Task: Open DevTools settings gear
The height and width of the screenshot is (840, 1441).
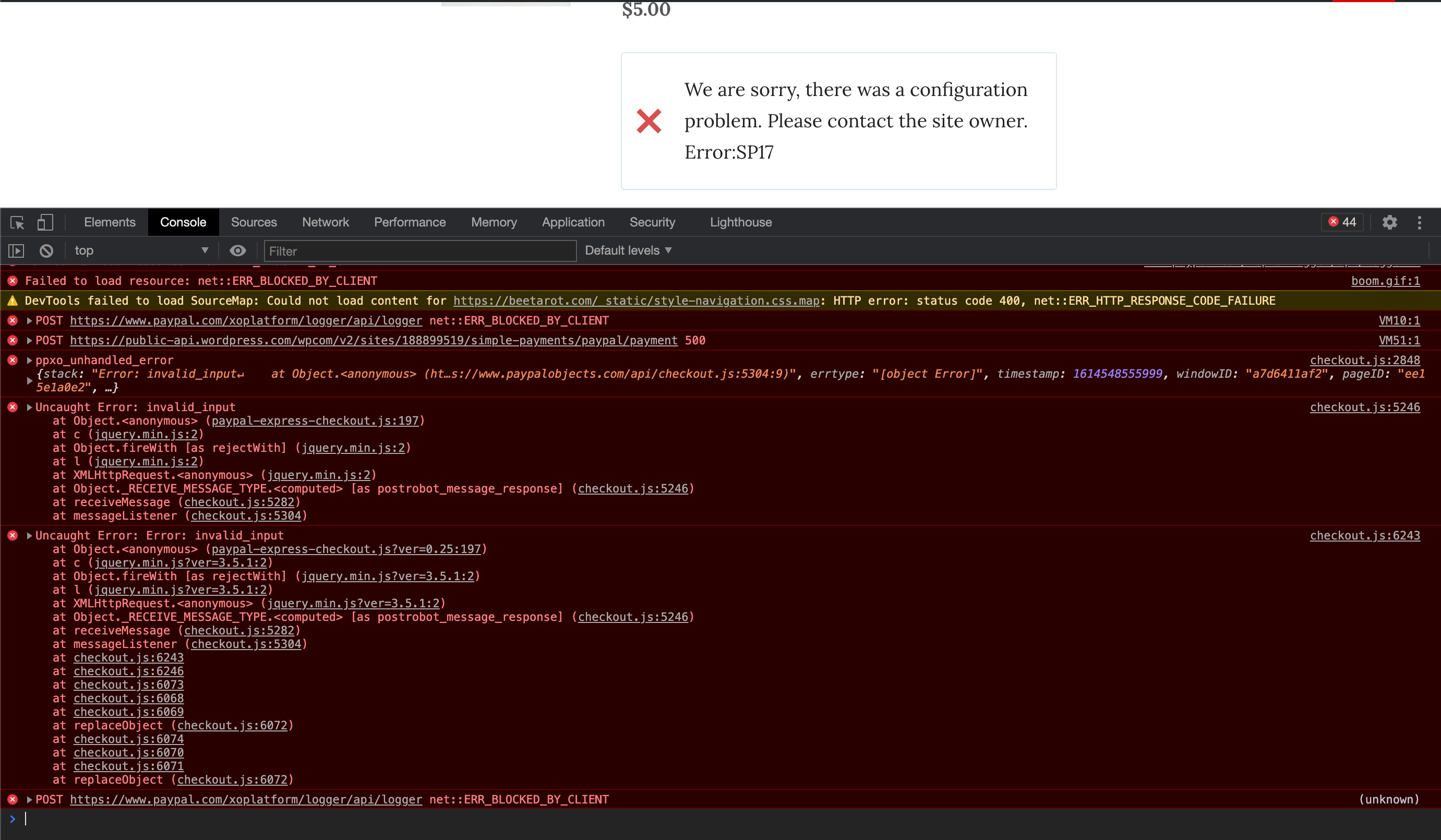Action: pos(1389,222)
